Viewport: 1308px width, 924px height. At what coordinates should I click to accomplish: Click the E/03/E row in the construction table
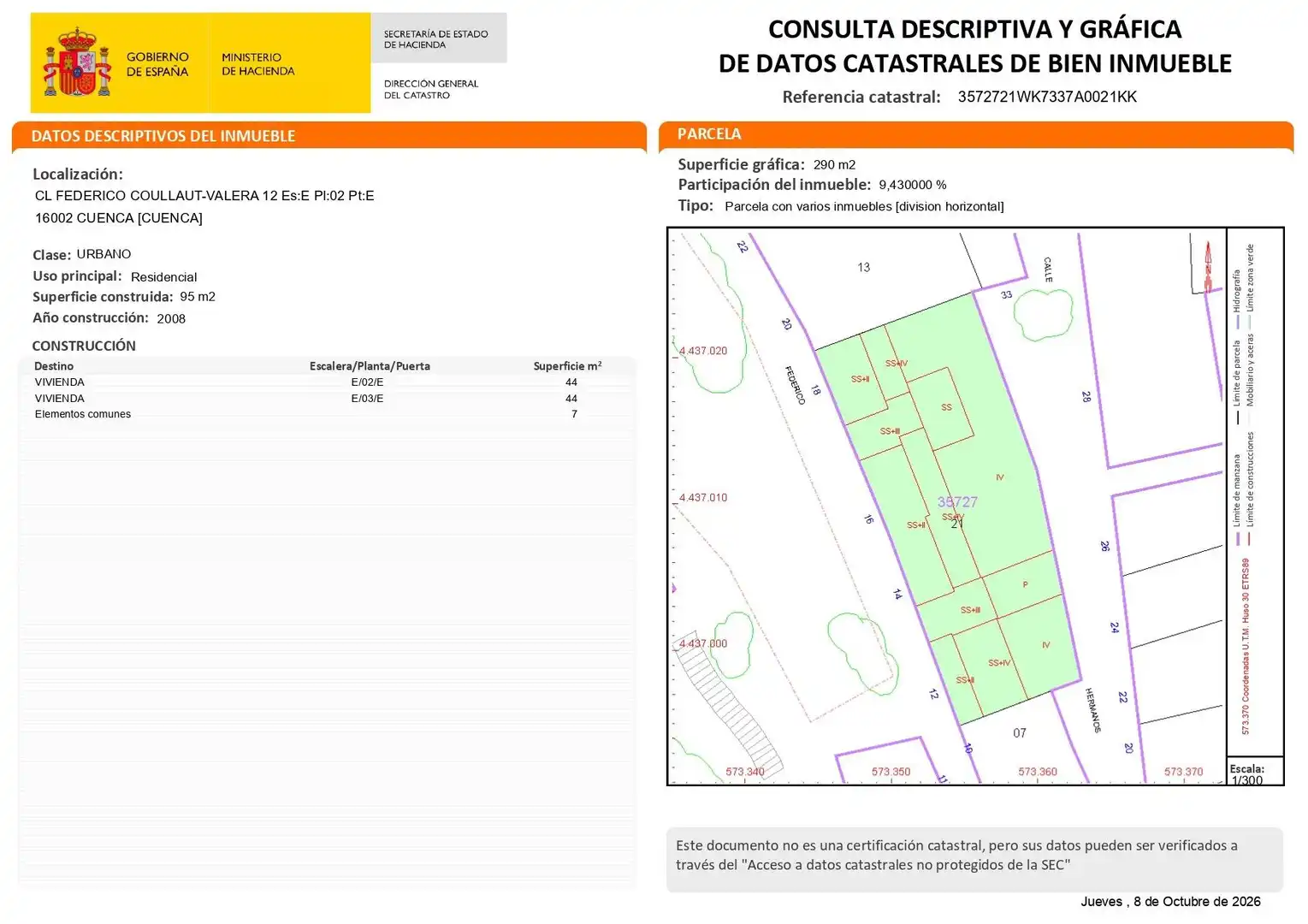(x=327, y=399)
